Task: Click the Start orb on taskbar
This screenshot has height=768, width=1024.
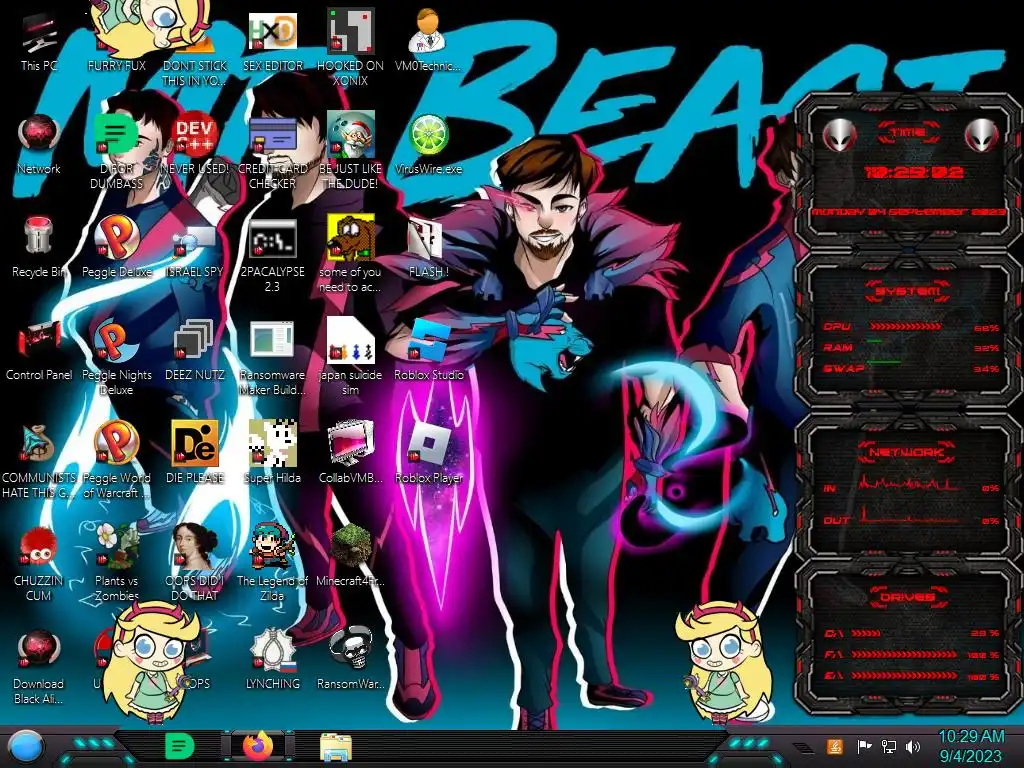Action: coord(25,746)
